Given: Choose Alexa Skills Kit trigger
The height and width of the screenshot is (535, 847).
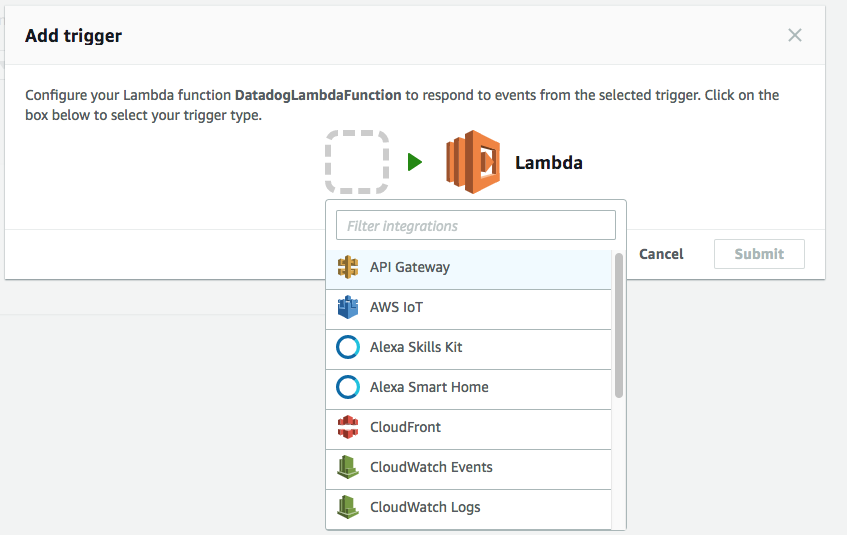Looking at the screenshot, I should (468, 349).
